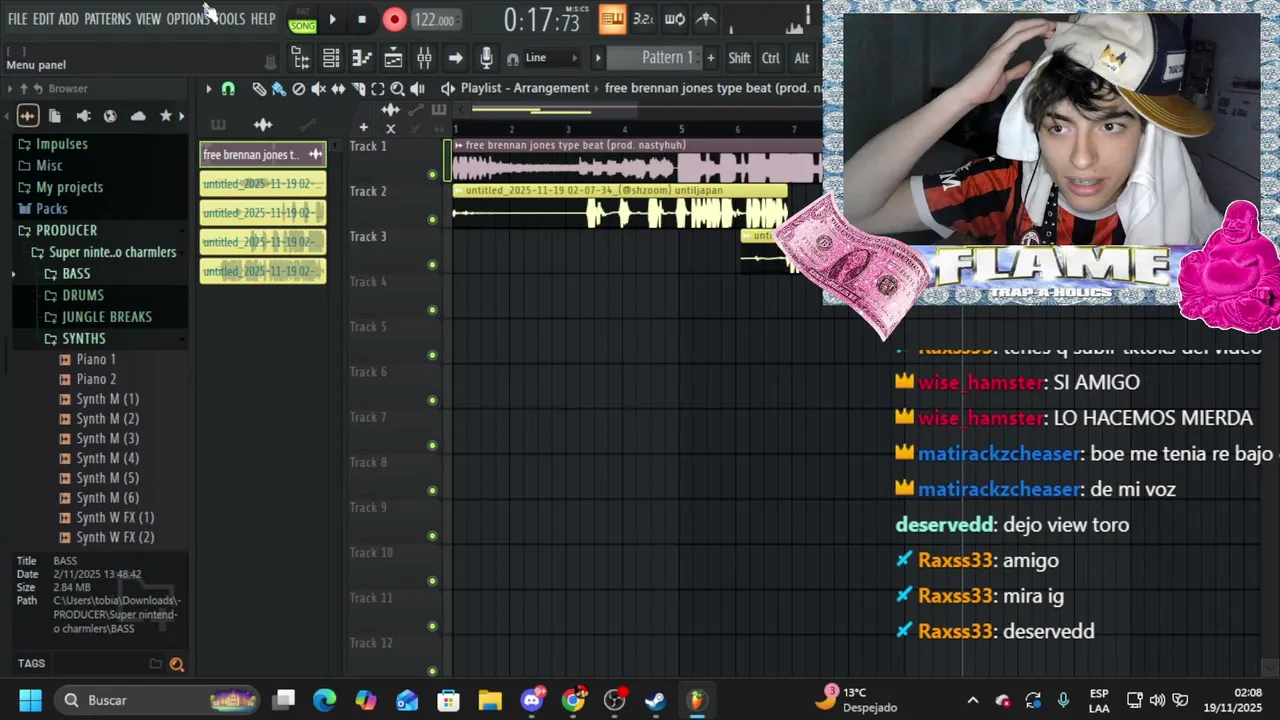Click the arrow left of Pattern 1

(x=598, y=58)
